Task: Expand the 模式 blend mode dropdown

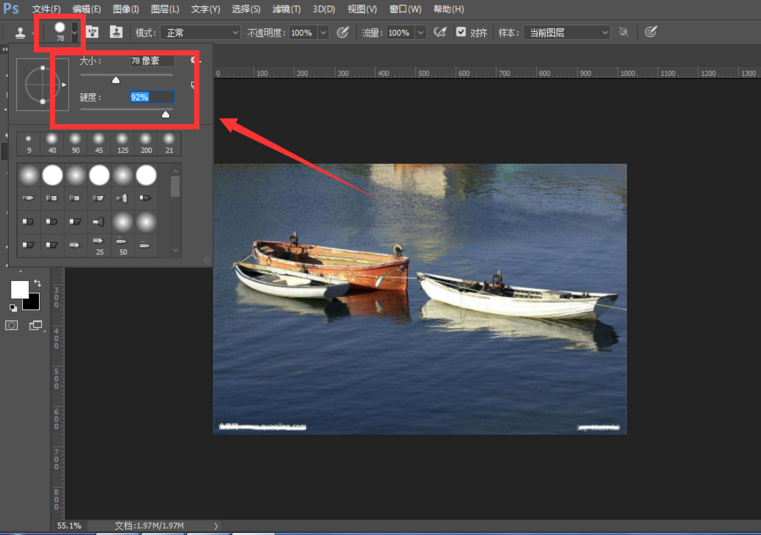Action: click(x=201, y=33)
